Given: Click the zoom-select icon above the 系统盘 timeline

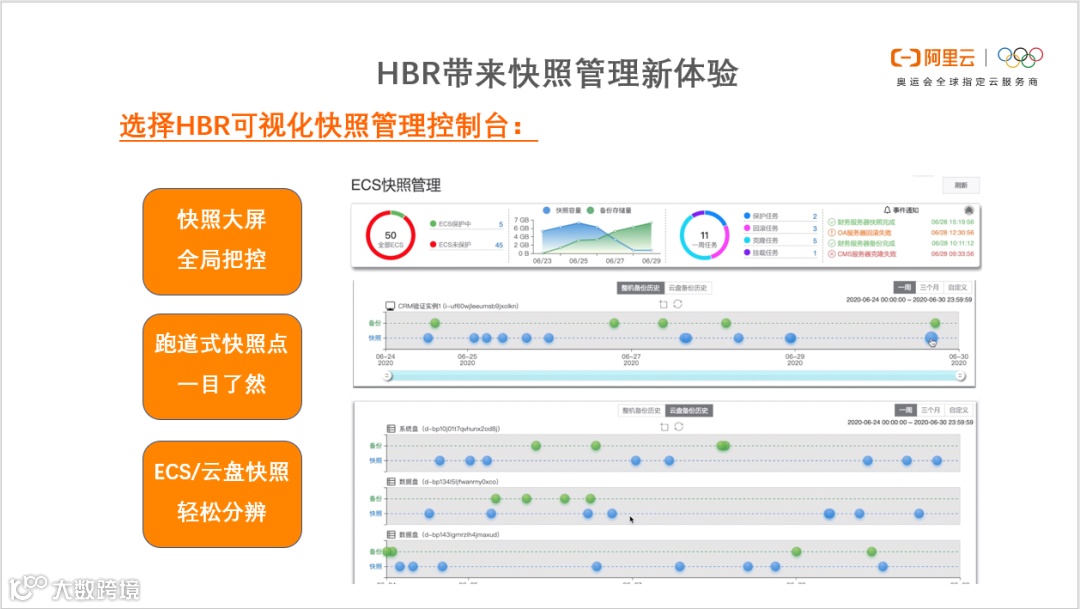Looking at the screenshot, I should [x=665, y=427].
